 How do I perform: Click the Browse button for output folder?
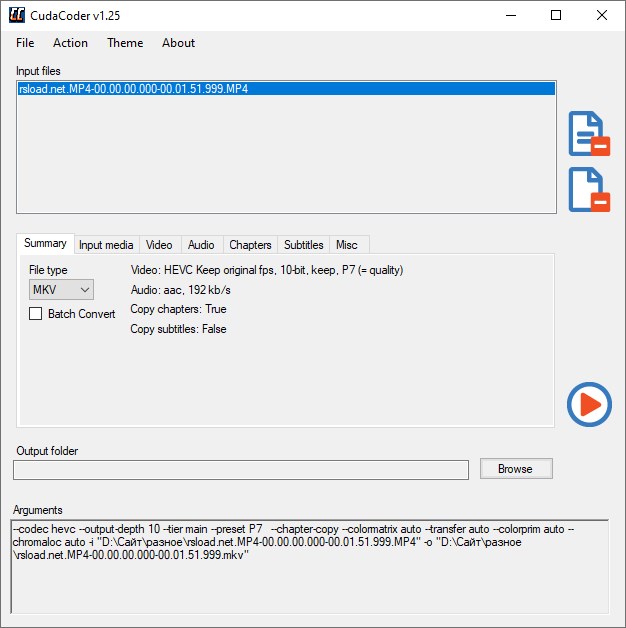[x=516, y=469]
